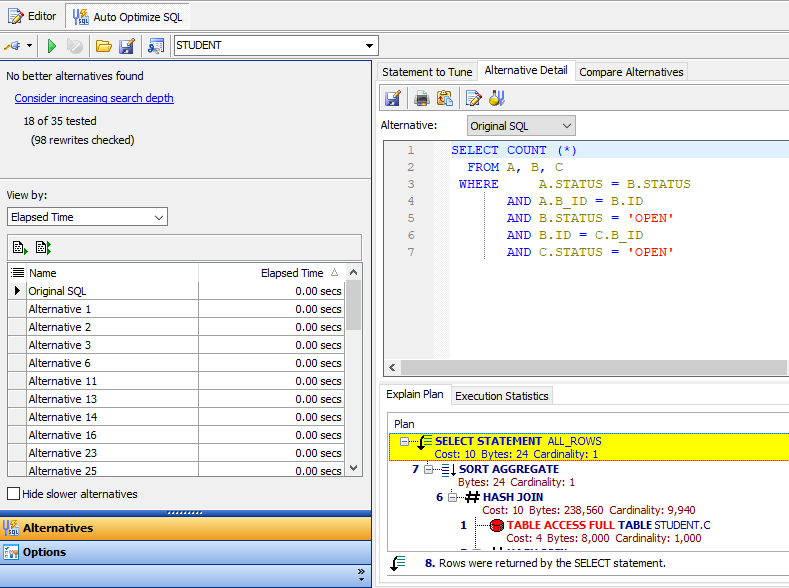This screenshot has width=789, height=588.
Task: Click the alternatives list scroll up arrow
Action: 353,272
